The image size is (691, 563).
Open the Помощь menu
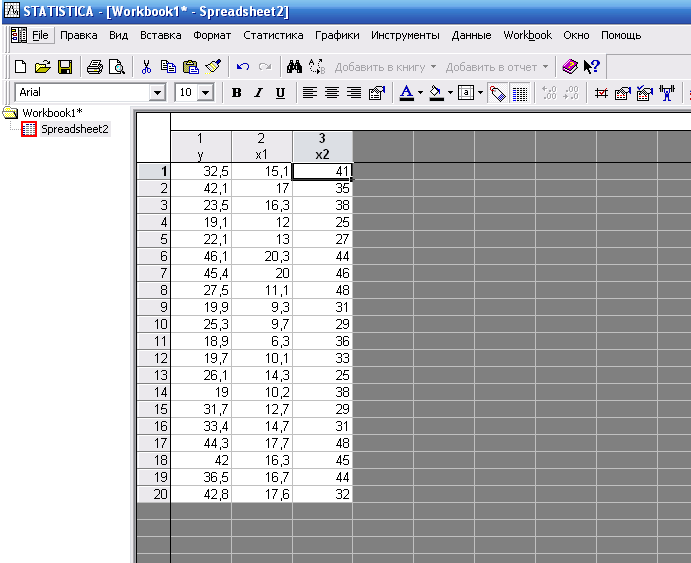pyautogui.click(x=621, y=35)
